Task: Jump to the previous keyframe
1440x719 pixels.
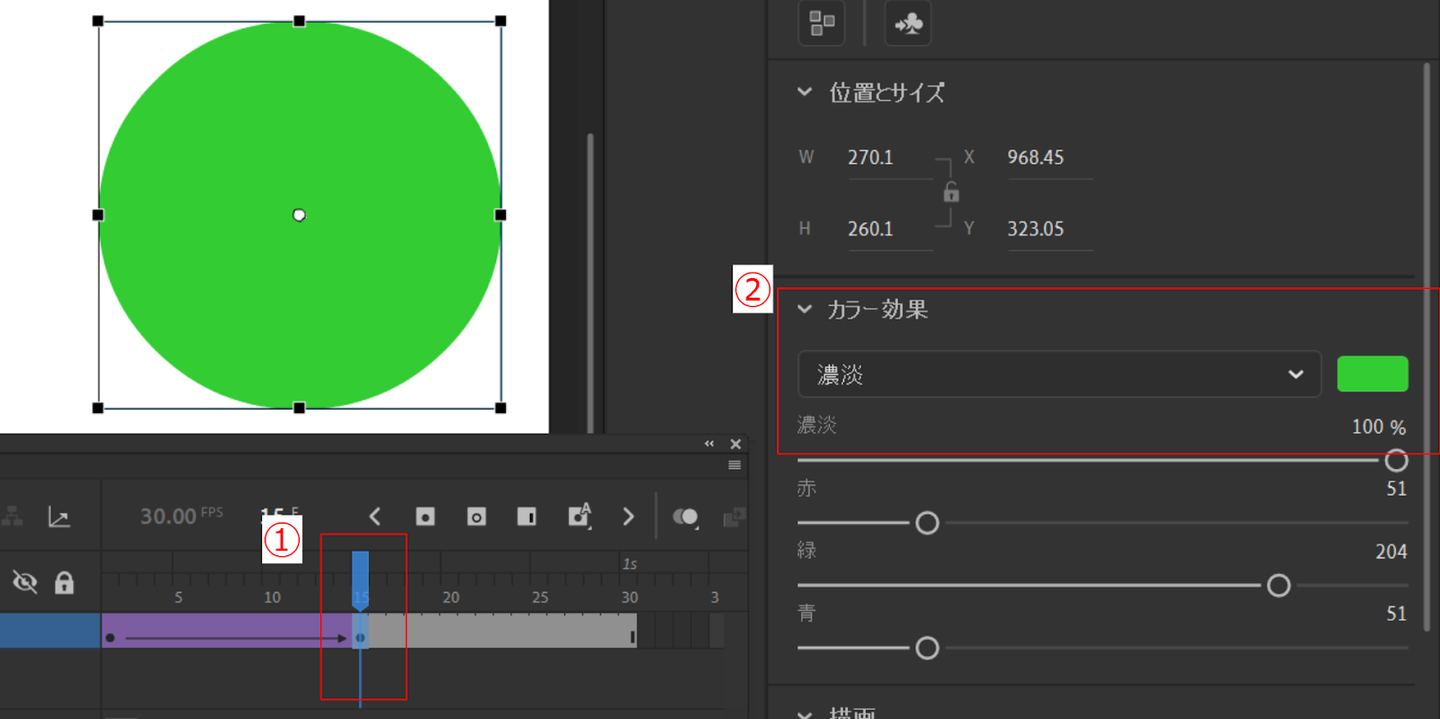Action: coord(375,516)
